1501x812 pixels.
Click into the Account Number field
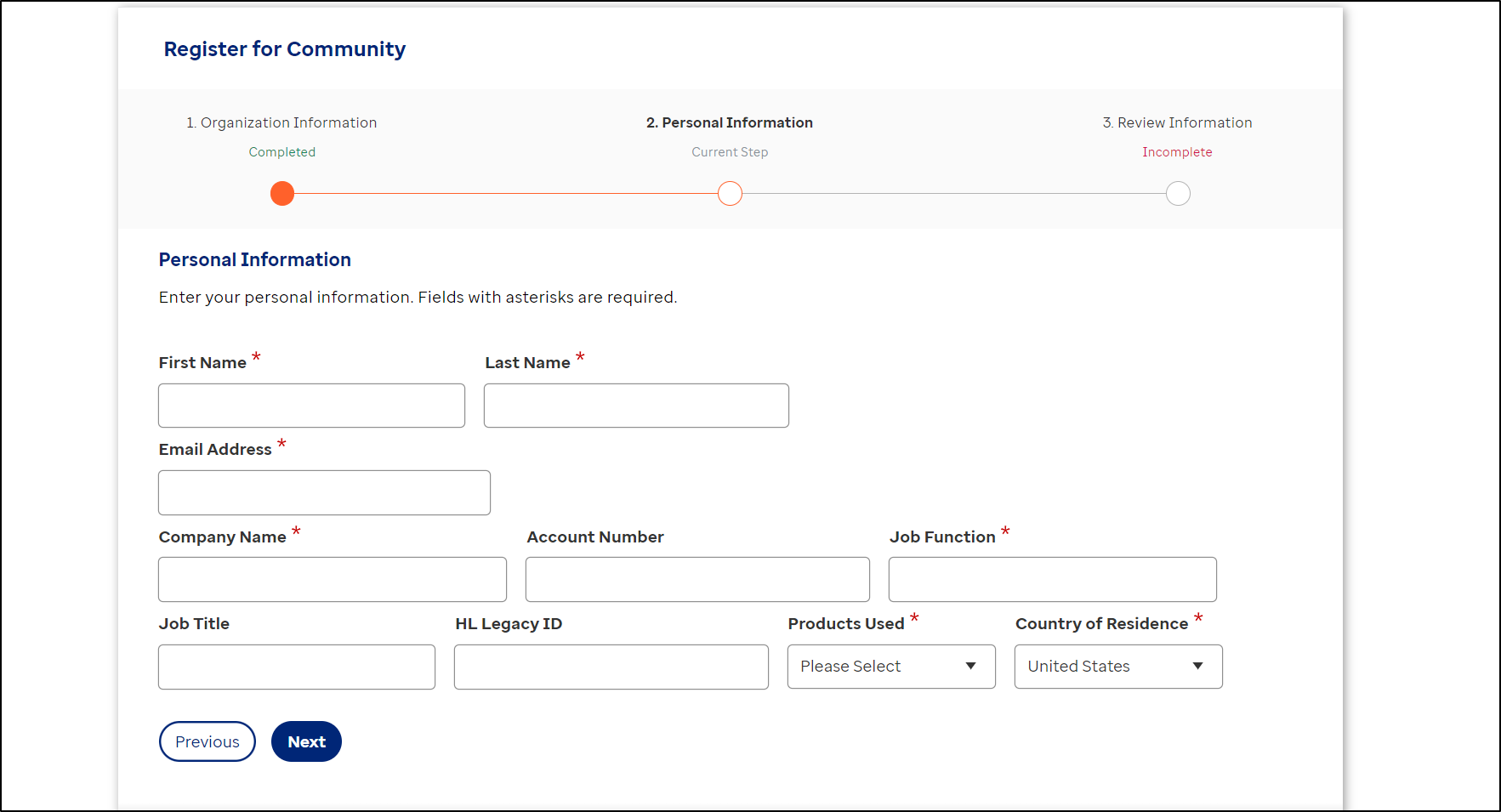tap(696, 579)
